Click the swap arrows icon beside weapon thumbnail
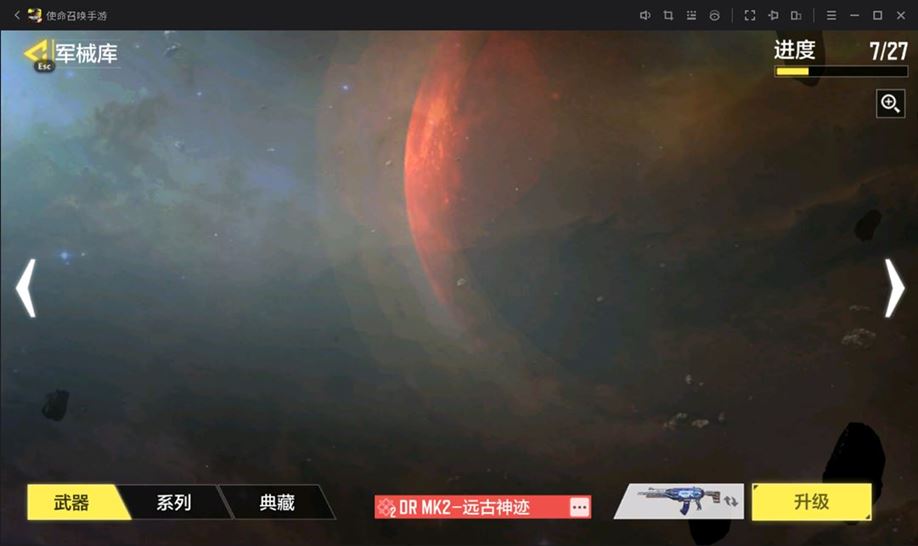This screenshot has height=546, width=918. [x=731, y=502]
